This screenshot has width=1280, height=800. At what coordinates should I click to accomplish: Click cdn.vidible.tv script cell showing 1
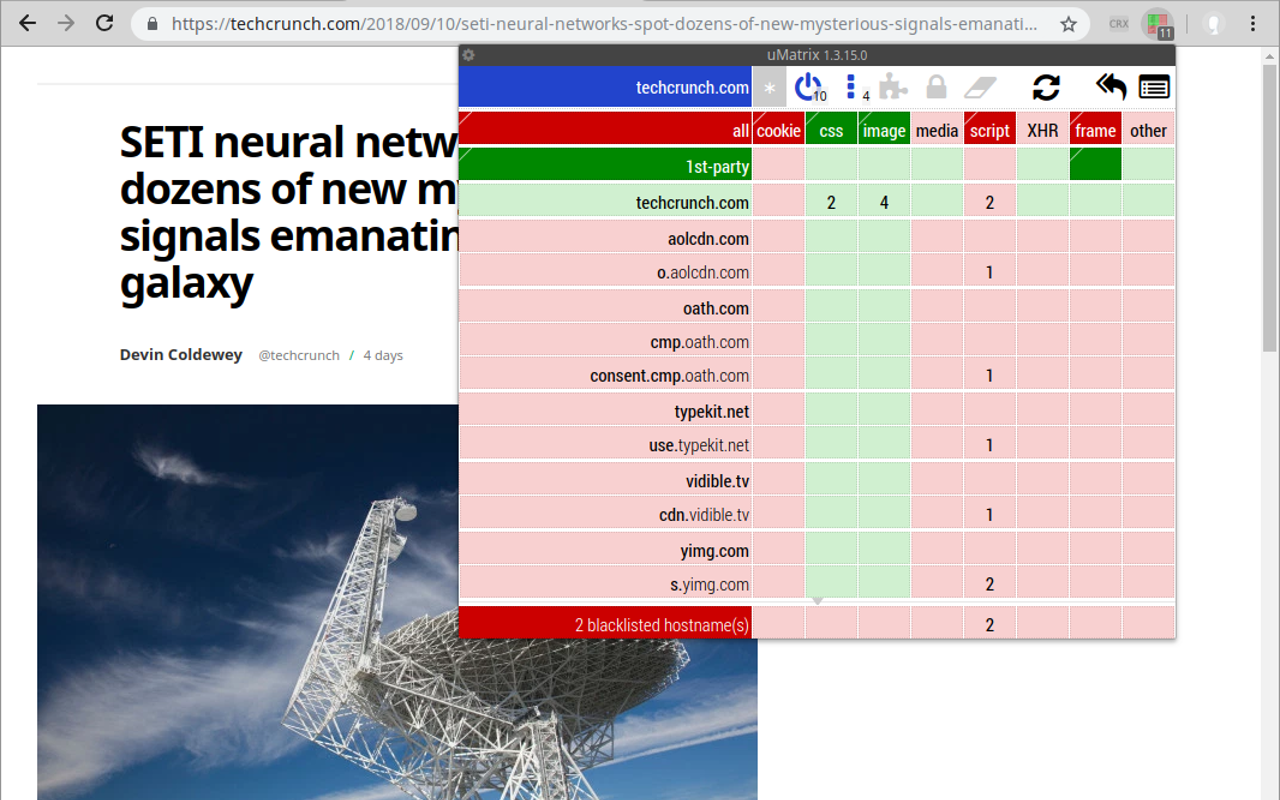click(x=990, y=514)
